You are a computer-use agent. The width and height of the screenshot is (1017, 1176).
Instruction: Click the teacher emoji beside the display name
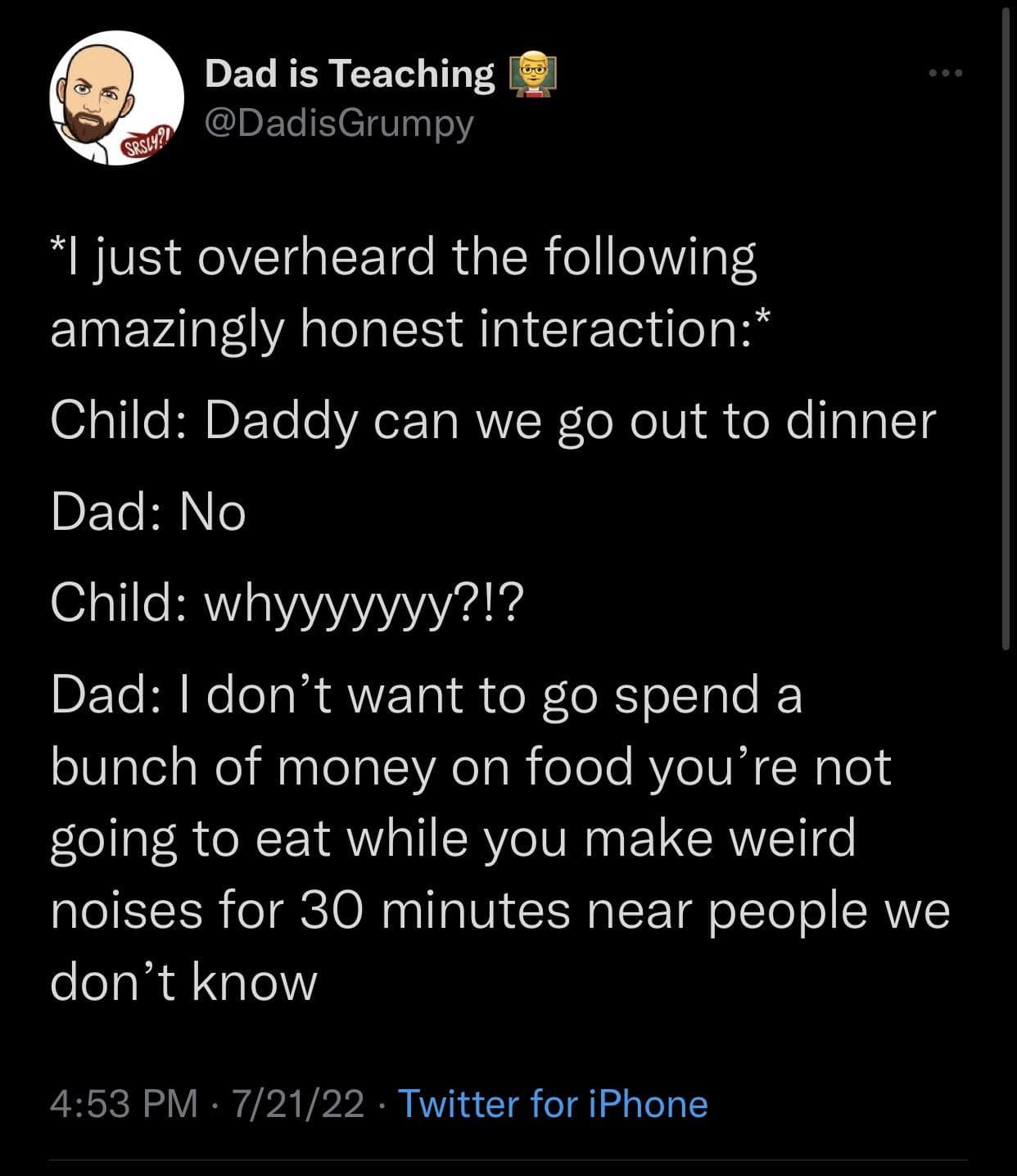tap(533, 75)
